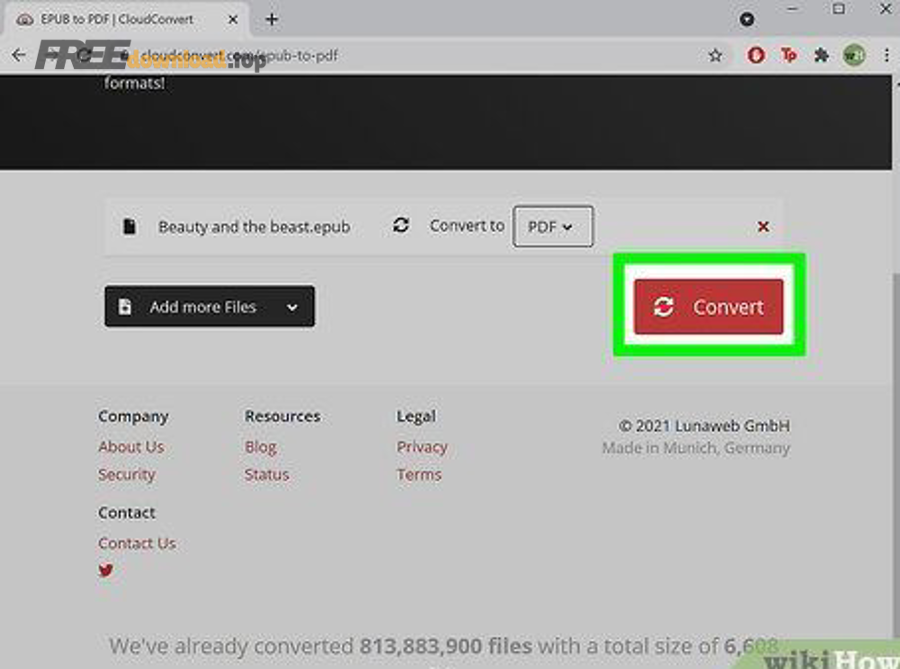Image resolution: width=900 pixels, height=669 pixels.
Task: Open the Security link
Action: pyautogui.click(x=127, y=474)
